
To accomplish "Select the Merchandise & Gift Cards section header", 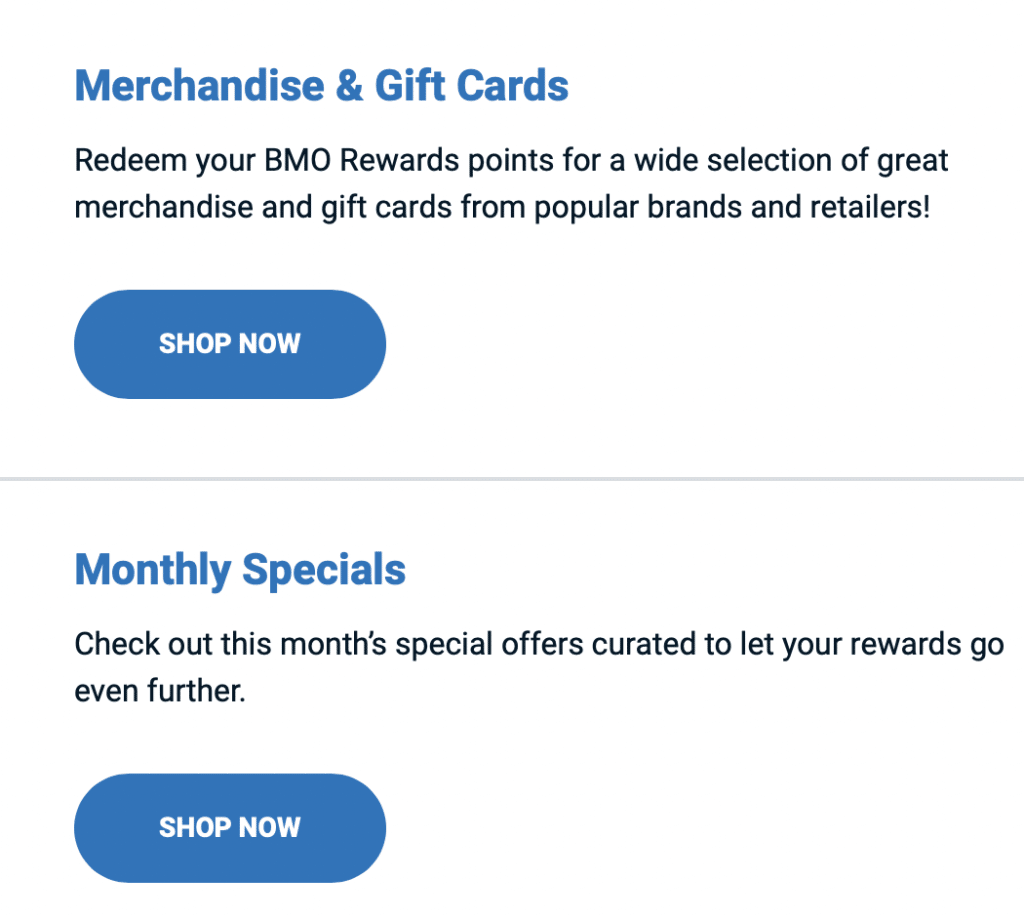I will (x=320, y=86).
